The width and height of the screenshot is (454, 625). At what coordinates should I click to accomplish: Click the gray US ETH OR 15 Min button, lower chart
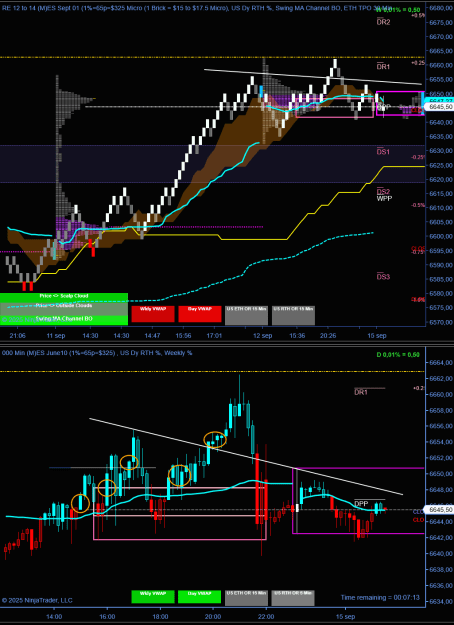[x=246, y=598]
